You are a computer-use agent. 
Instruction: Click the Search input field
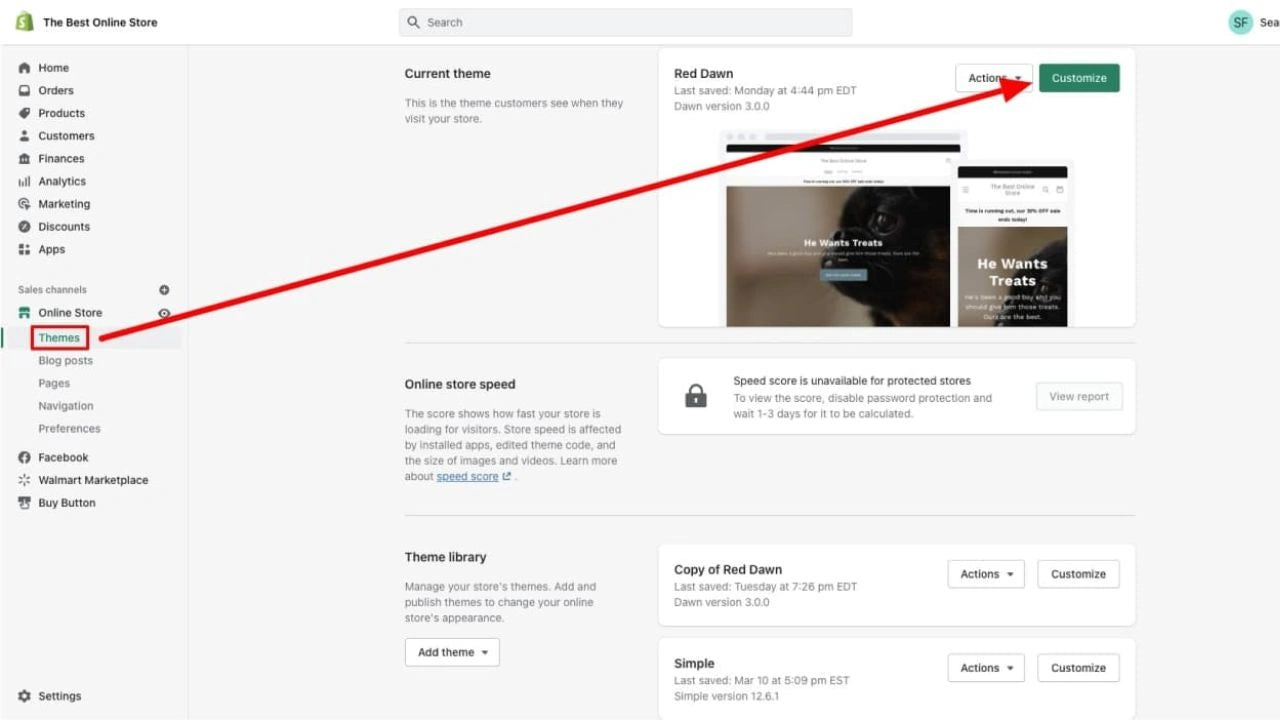(x=625, y=22)
